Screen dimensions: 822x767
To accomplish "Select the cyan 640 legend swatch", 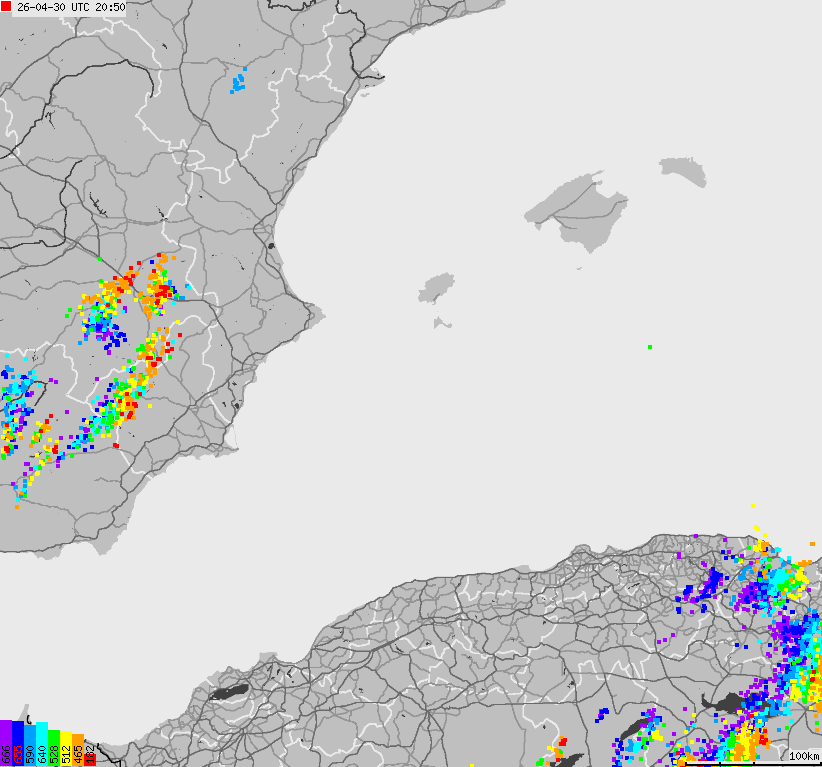I will point(42,750).
